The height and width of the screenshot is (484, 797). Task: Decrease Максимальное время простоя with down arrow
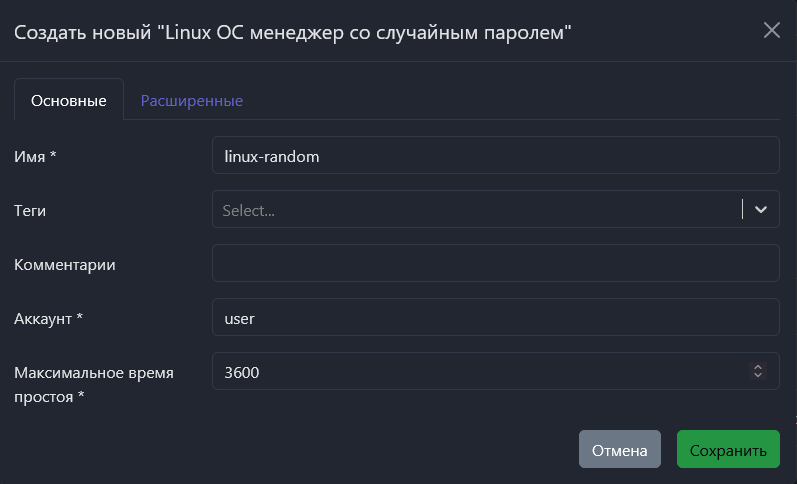(758, 376)
